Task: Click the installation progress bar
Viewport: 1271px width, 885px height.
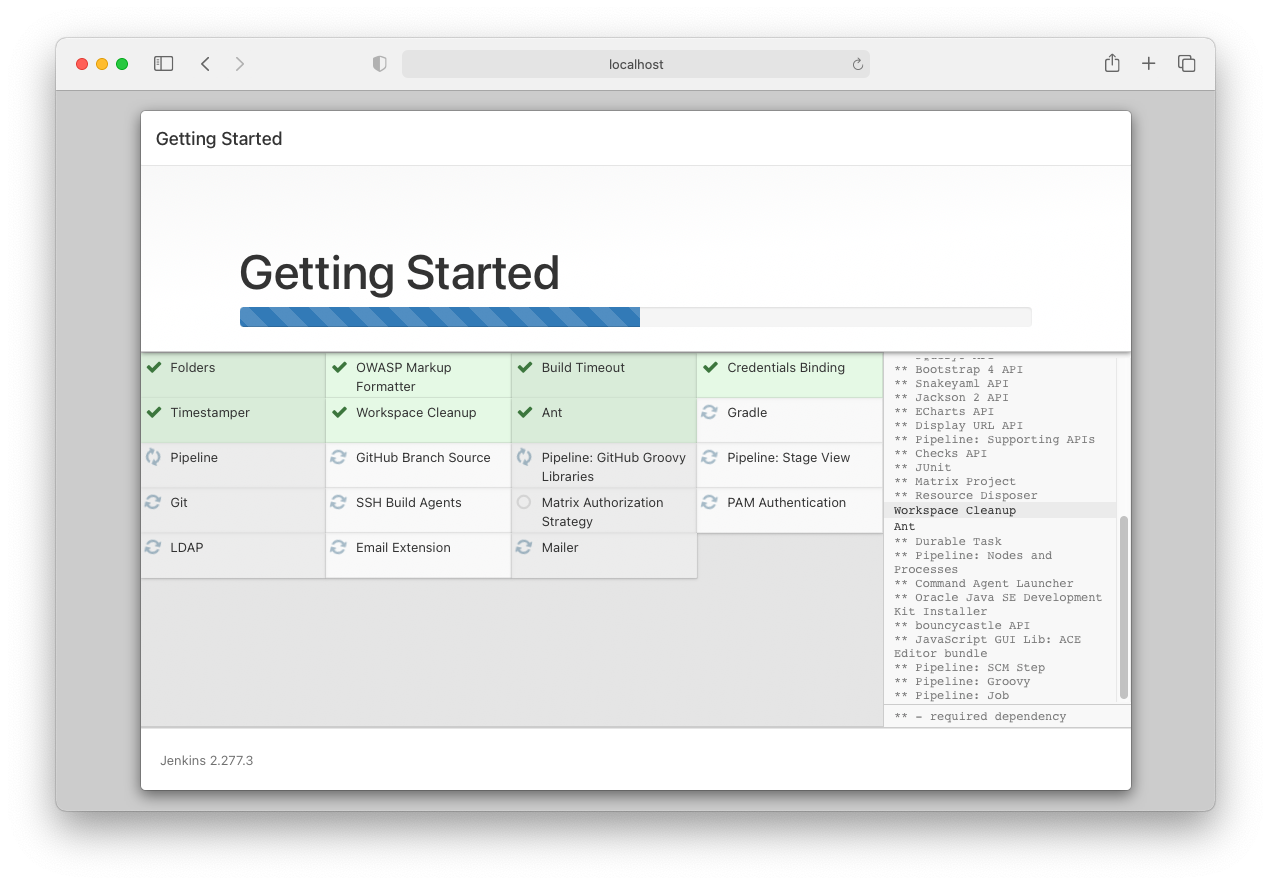Action: [x=635, y=317]
